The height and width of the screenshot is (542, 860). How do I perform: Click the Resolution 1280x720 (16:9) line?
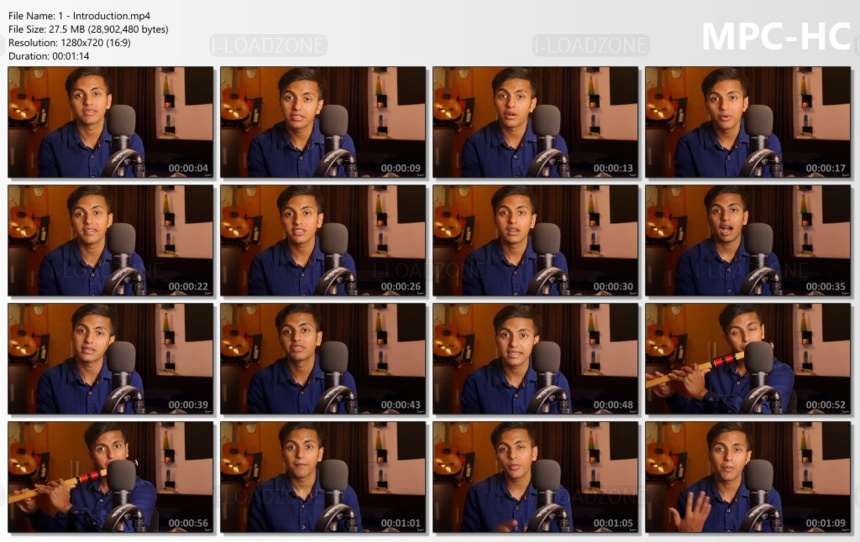(70, 42)
